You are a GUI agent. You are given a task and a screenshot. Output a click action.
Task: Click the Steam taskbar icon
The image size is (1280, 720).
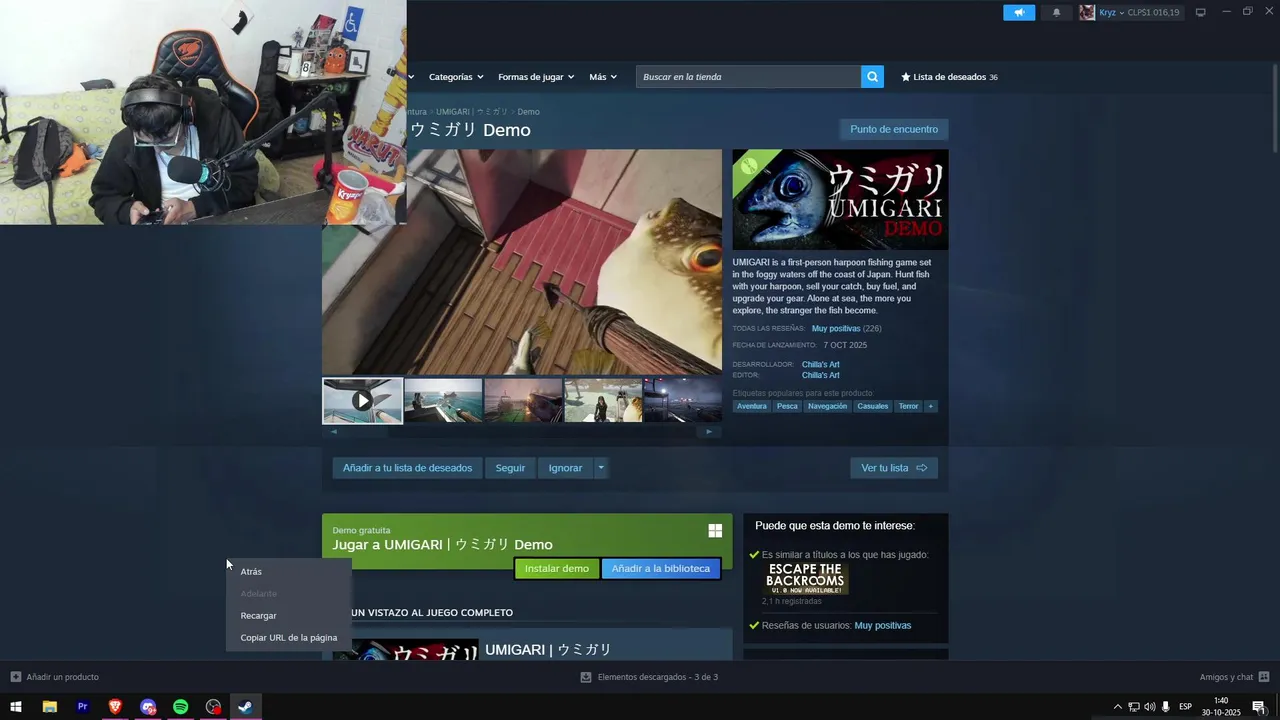[x=245, y=707]
